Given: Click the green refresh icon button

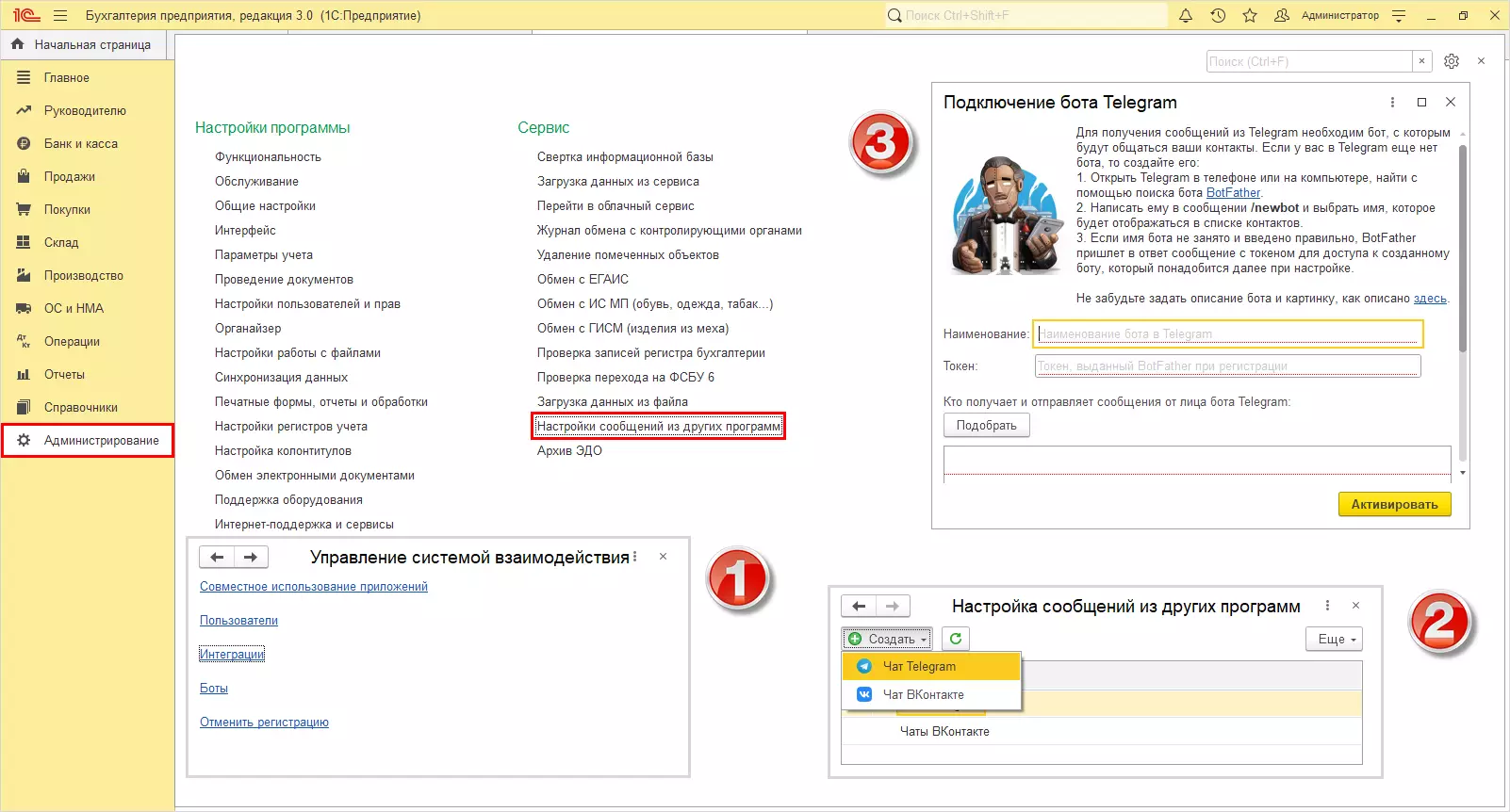Looking at the screenshot, I should tap(956, 639).
